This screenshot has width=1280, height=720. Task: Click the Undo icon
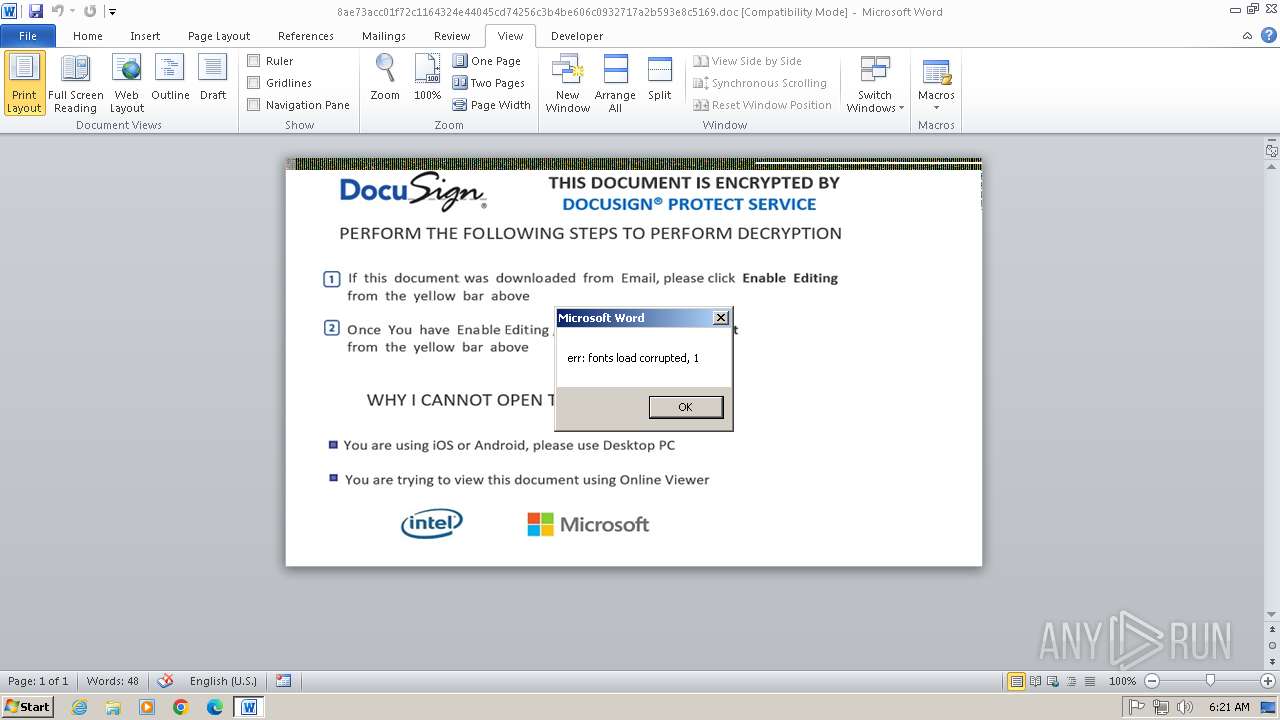point(57,11)
